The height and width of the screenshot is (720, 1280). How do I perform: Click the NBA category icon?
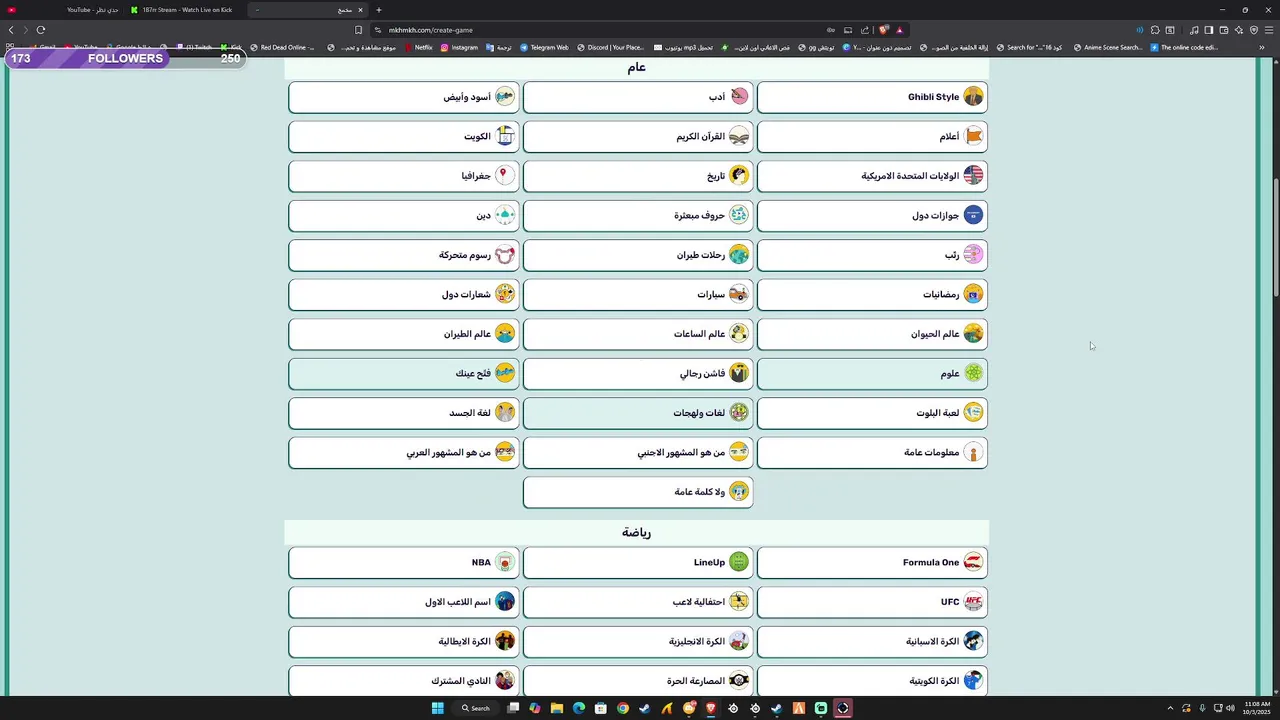pyautogui.click(x=505, y=562)
